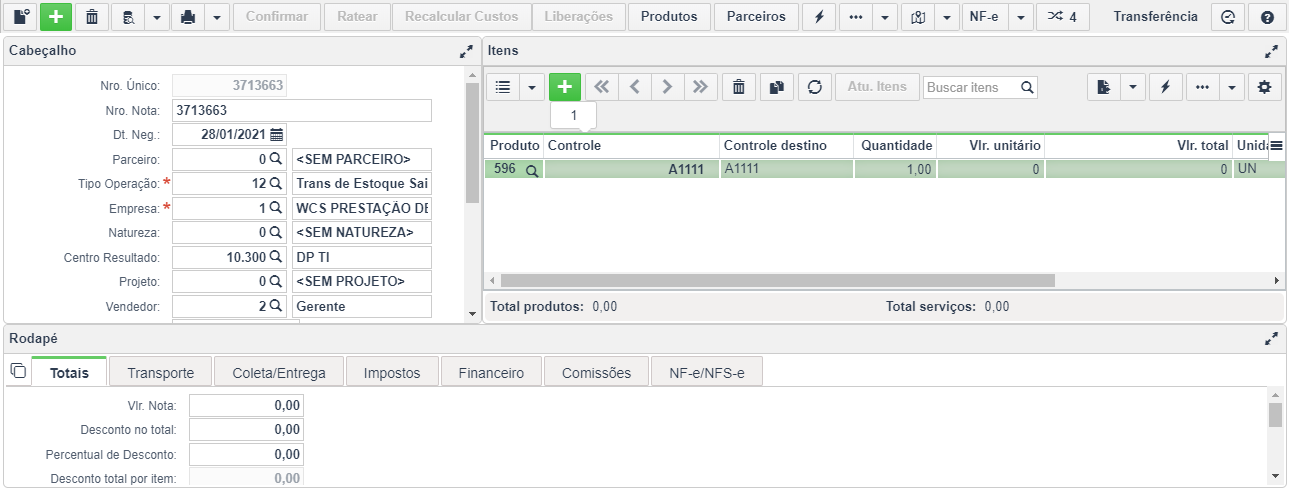Go to last item using double-right arrows

(x=700, y=87)
